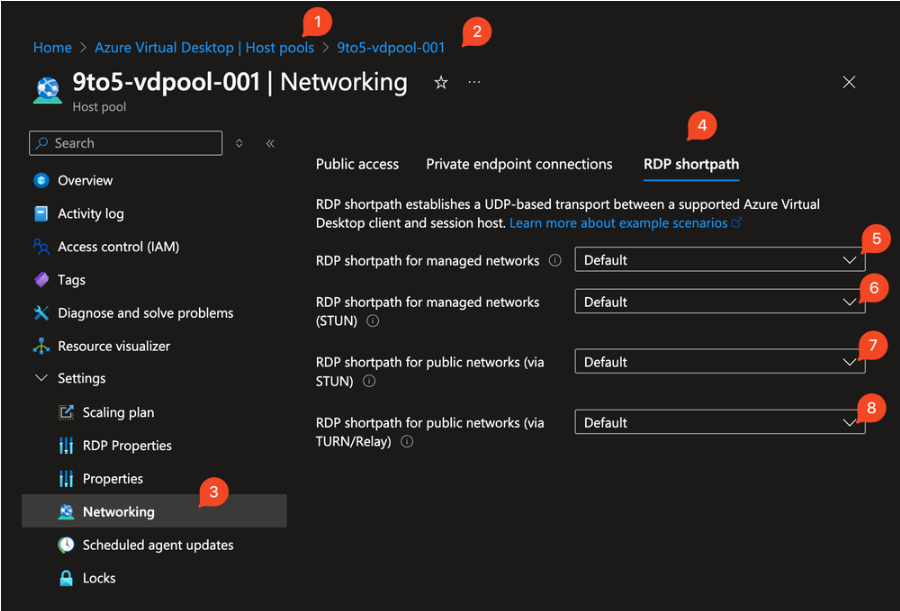The height and width of the screenshot is (611, 900).
Task: Switch to the Public access tab
Action: [357, 164]
